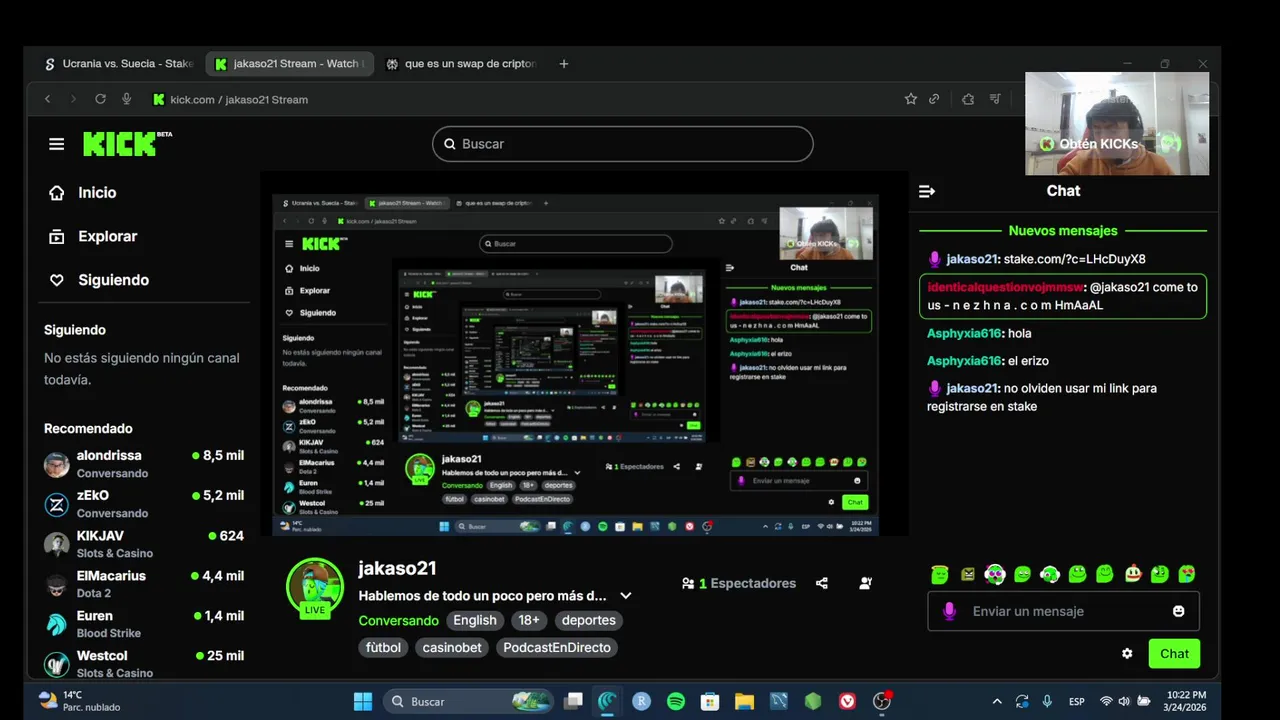1280x720 pixels.
Task: Open the clock showing 10:22 PM
Action: 1186,701
